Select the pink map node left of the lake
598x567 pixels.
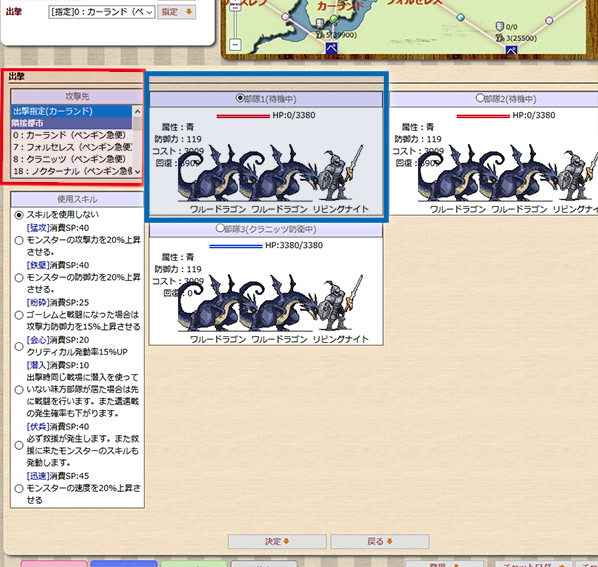(285, 16)
